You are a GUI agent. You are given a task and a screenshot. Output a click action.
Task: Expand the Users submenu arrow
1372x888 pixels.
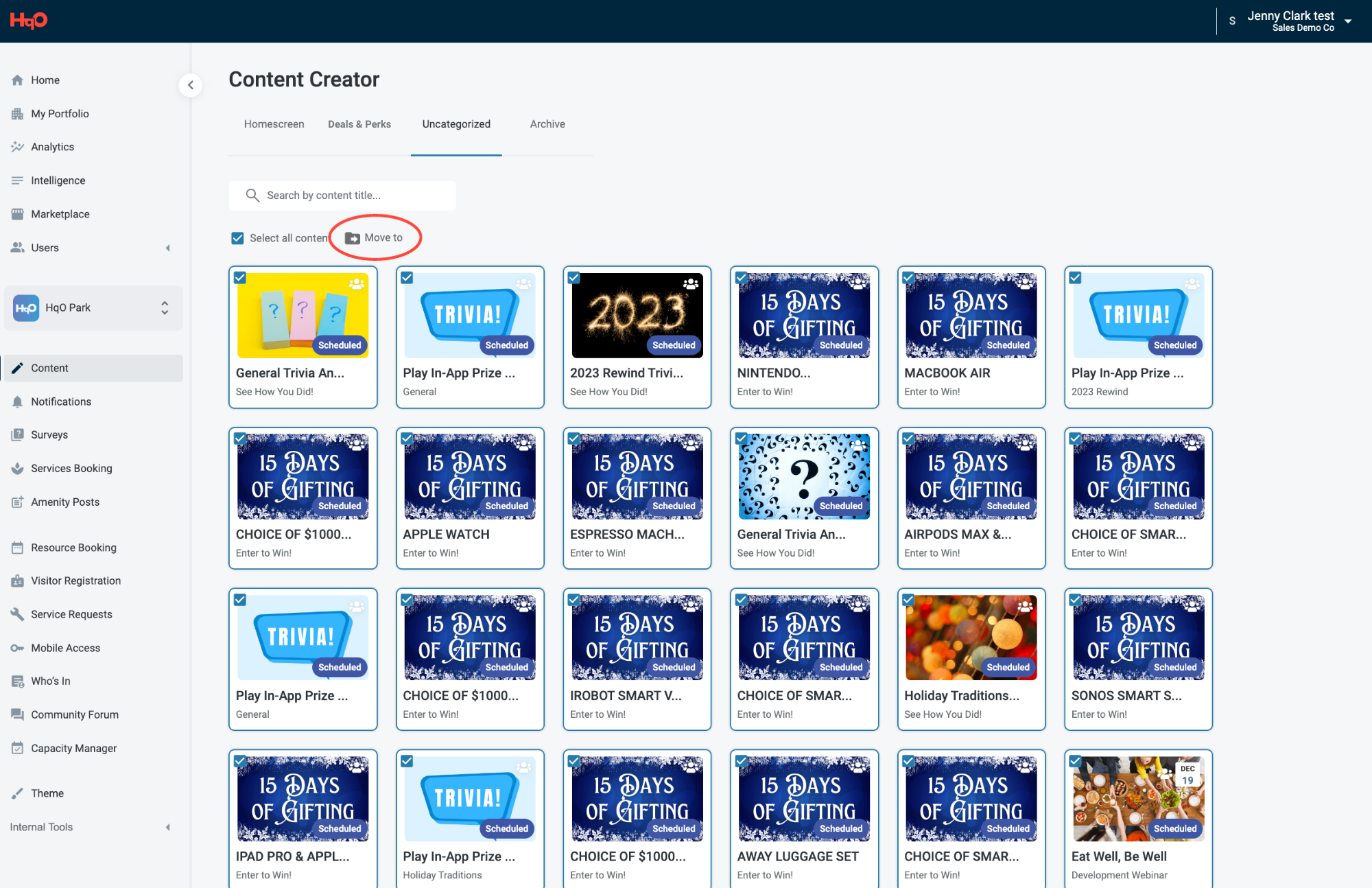coord(168,248)
